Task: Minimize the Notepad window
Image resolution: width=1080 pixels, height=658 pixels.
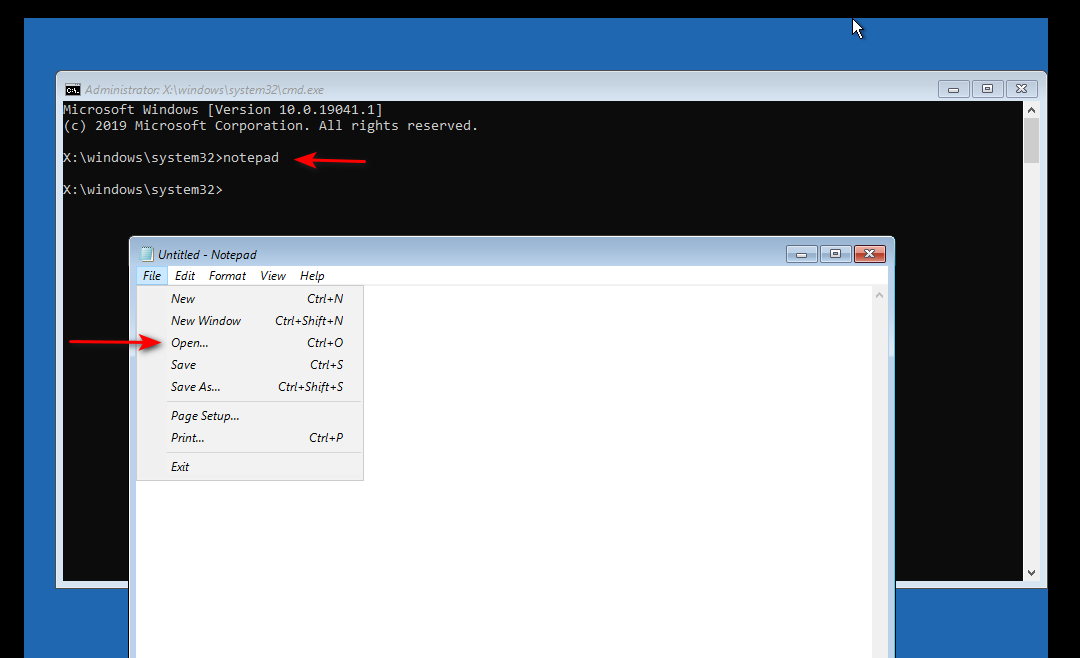Action: pos(801,254)
